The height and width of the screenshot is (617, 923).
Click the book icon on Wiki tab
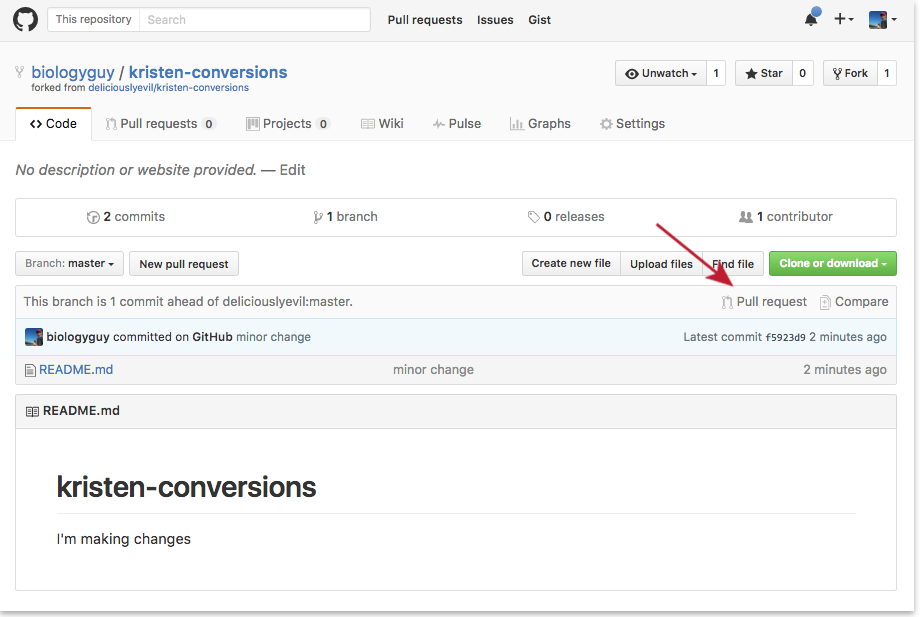click(x=367, y=124)
